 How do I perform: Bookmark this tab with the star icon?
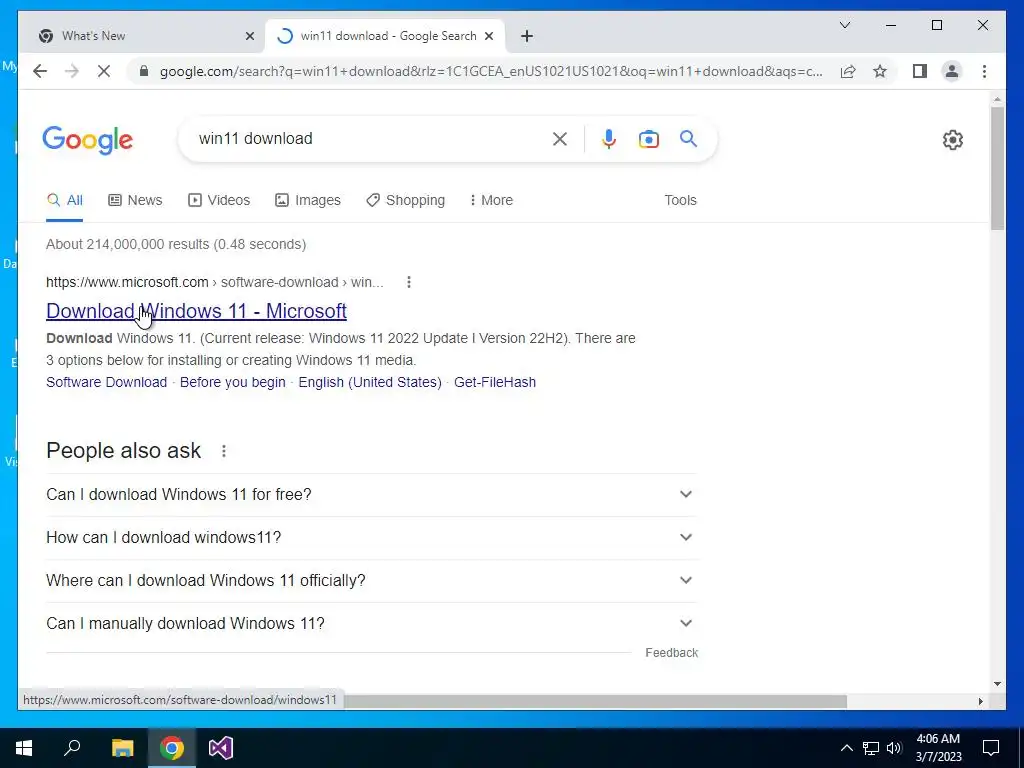point(880,71)
